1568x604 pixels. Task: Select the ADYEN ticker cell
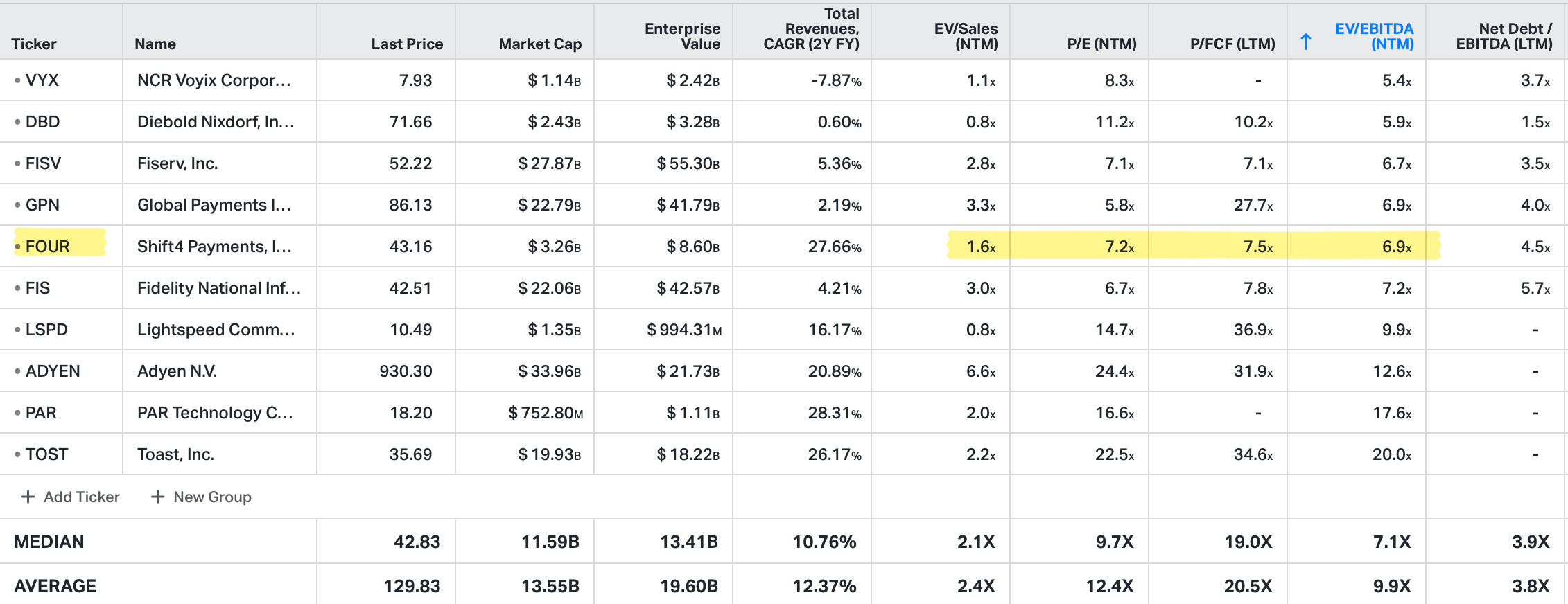click(53, 371)
